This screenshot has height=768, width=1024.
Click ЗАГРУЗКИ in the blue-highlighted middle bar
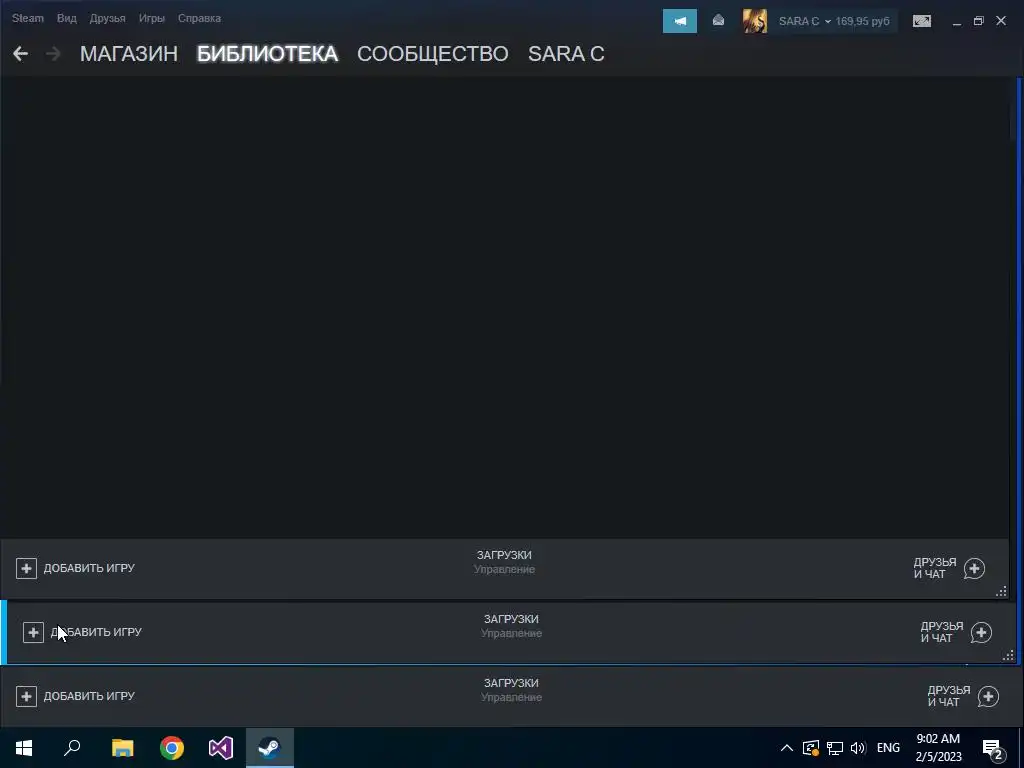click(x=511, y=619)
